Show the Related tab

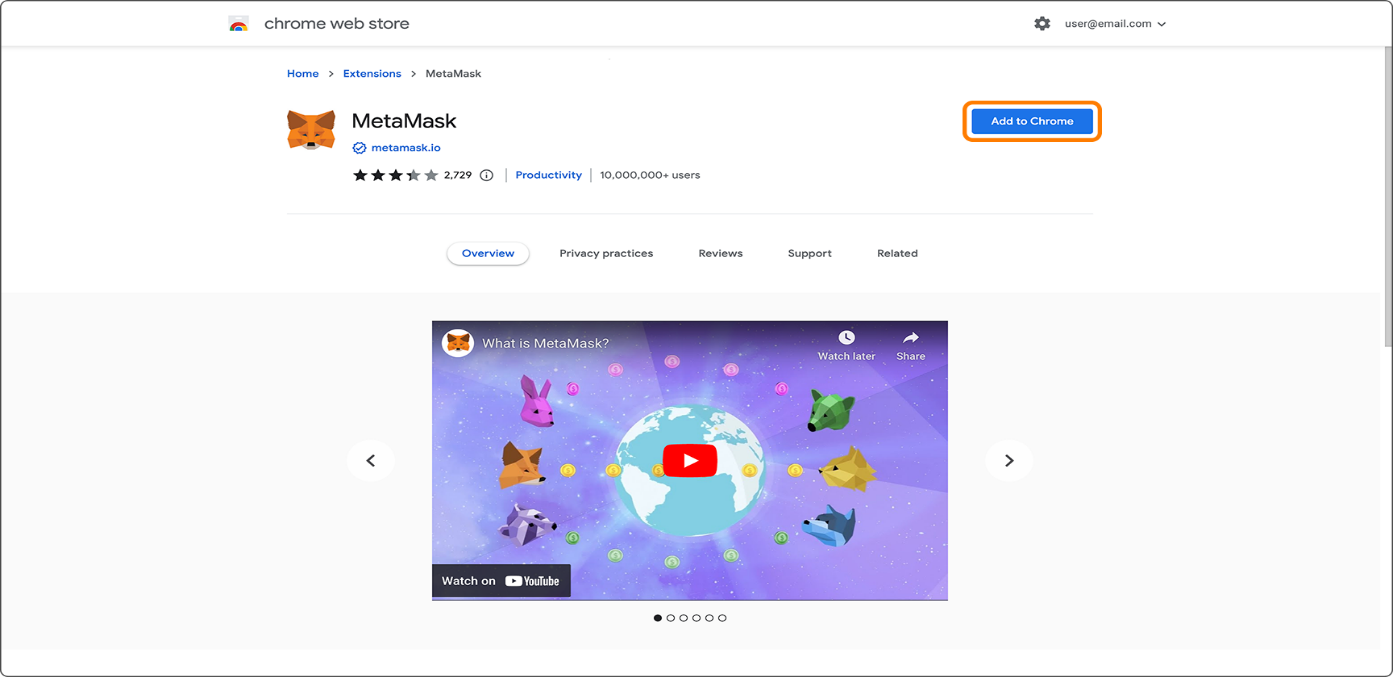pyautogui.click(x=897, y=254)
